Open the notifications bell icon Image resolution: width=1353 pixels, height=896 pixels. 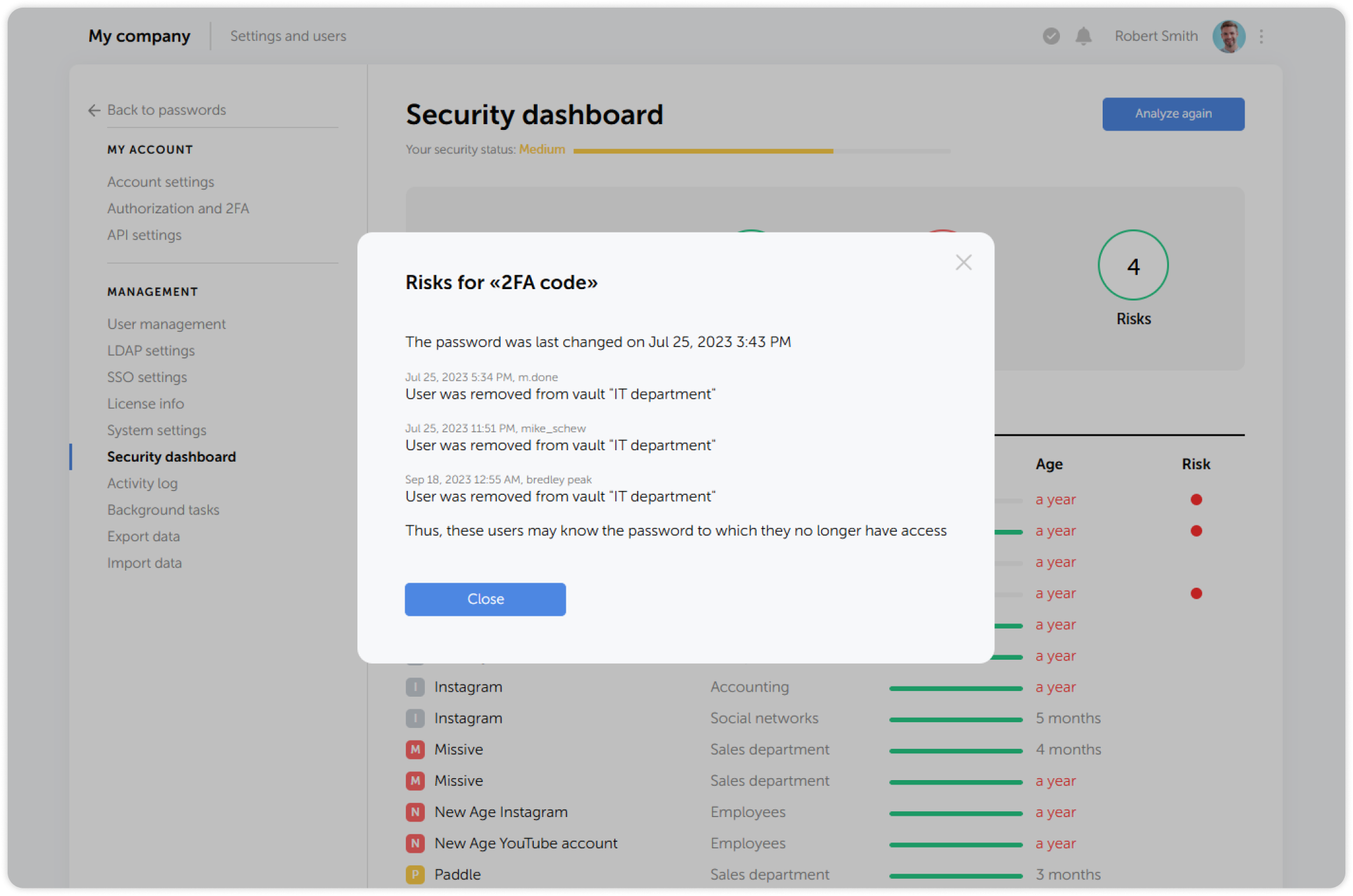[1082, 36]
